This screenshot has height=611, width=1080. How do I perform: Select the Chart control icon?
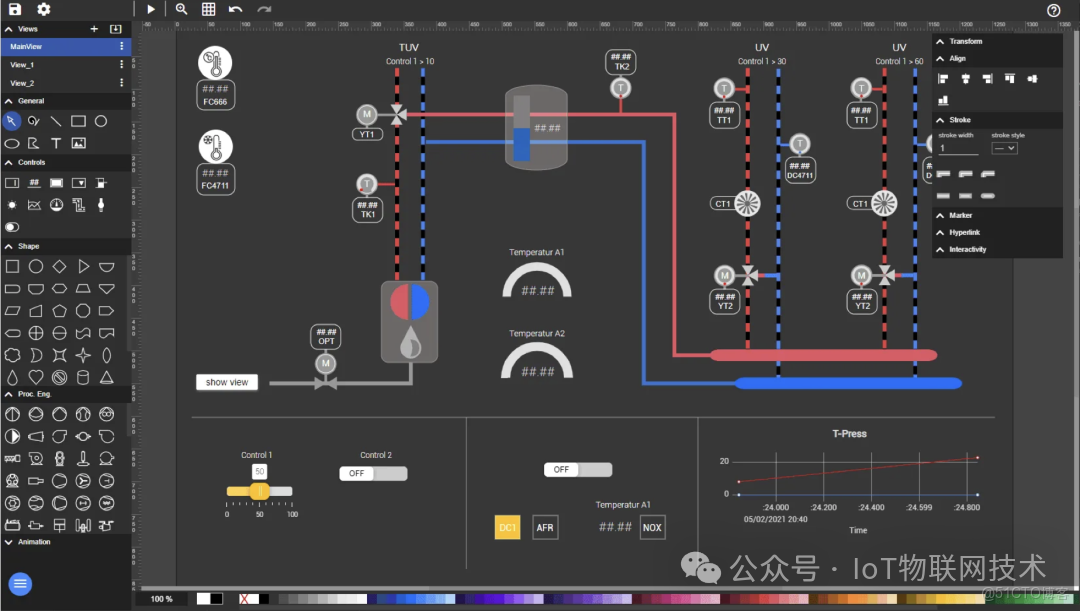pyautogui.click(x=34, y=205)
